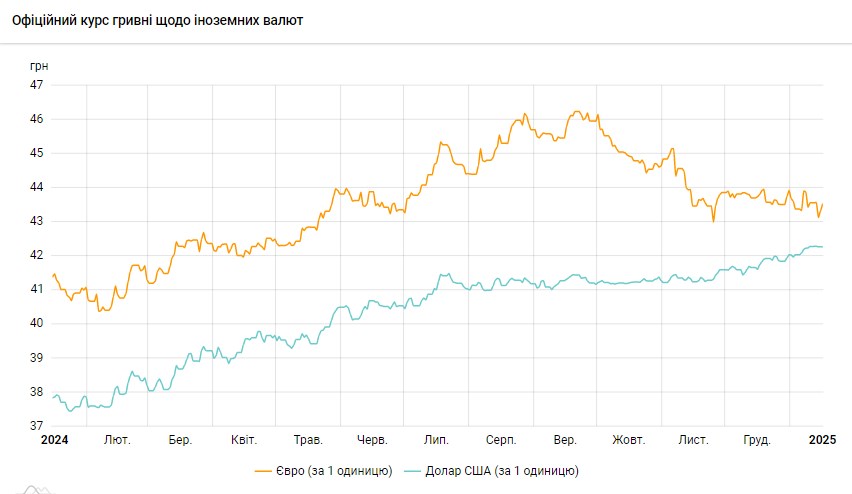Select the 2025 label on the time axis
852x494 pixels.
point(821,440)
